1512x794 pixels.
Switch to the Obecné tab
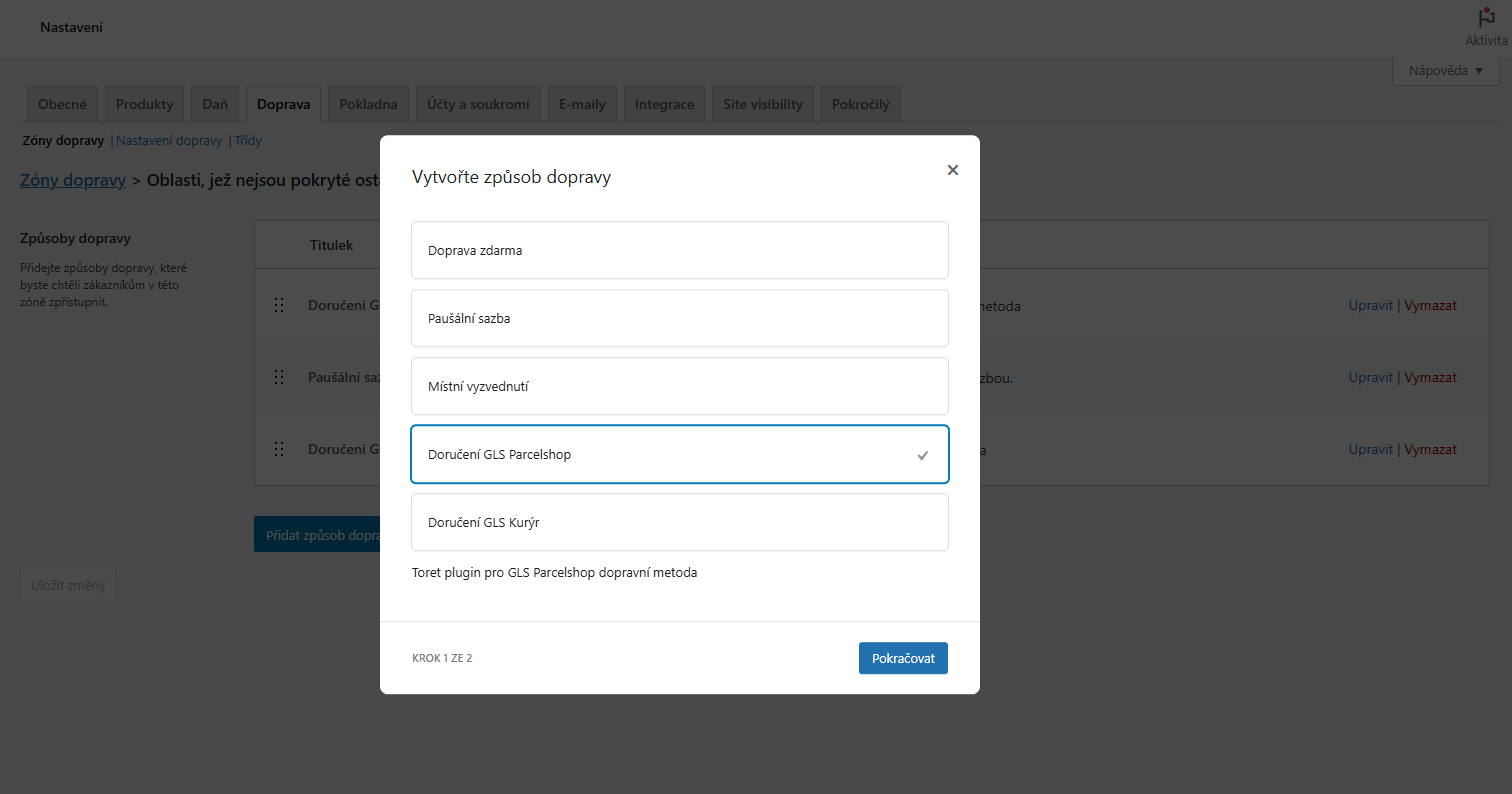(x=62, y=104)
